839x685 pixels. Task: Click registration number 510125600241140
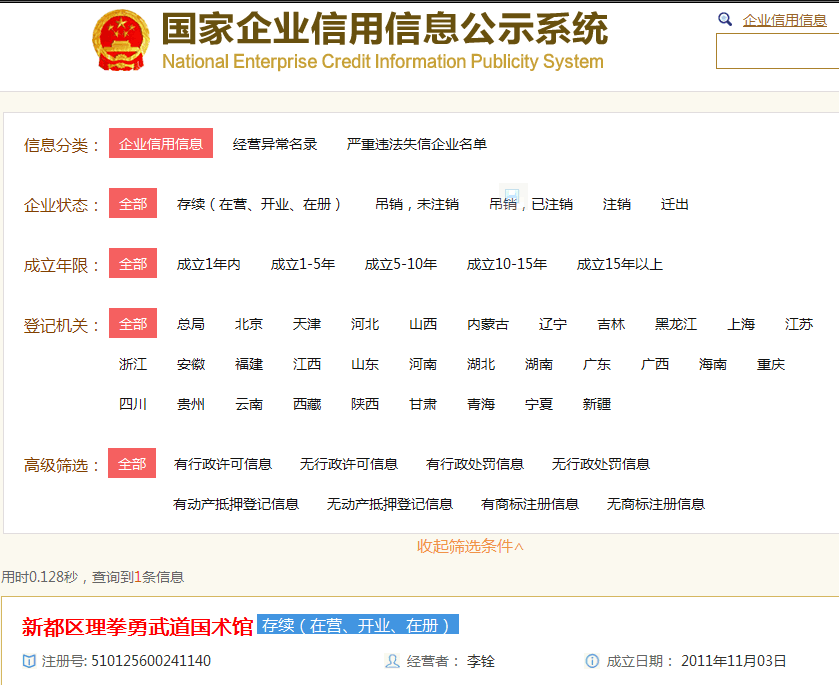pyautogui.click(x=151, y=661)
